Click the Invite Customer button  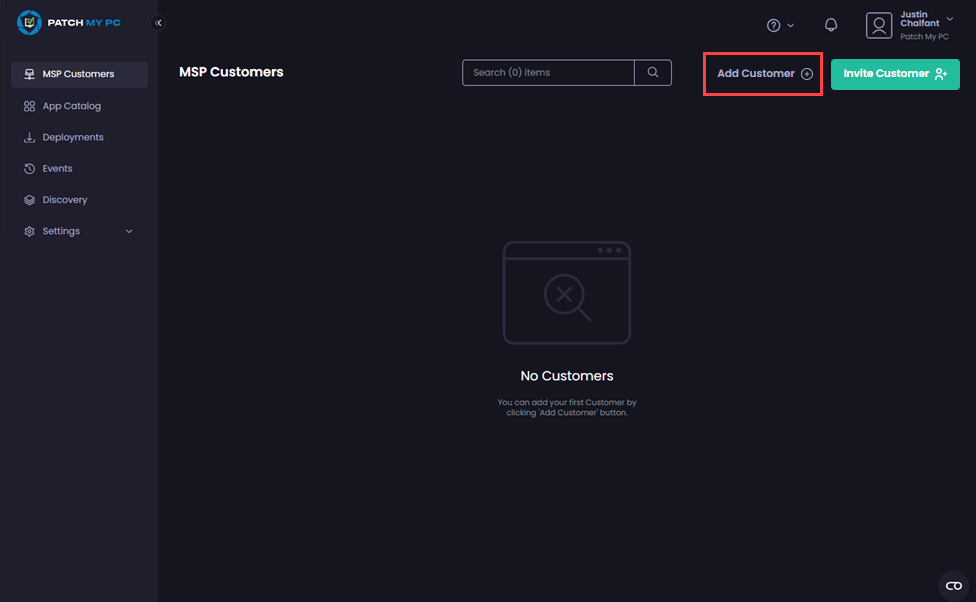point(895,73)
